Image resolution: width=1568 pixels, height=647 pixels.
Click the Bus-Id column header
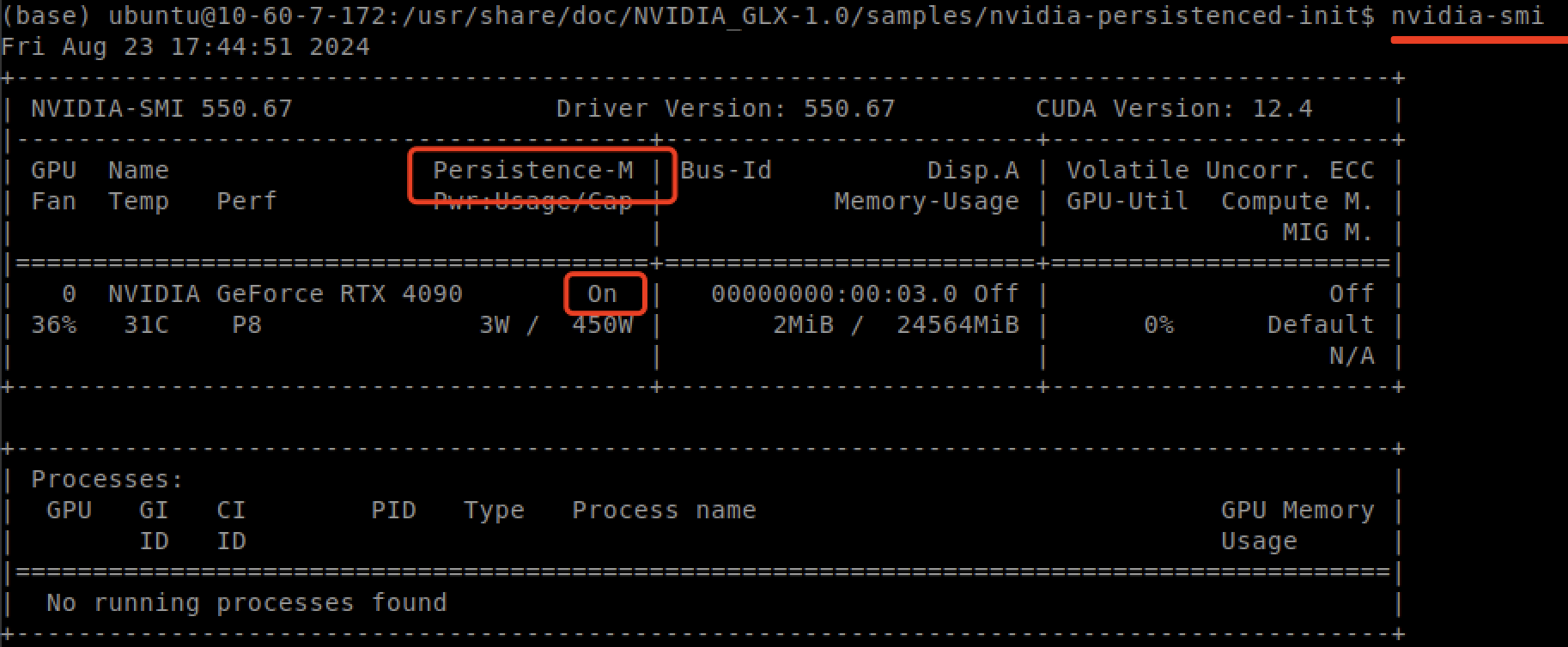pos(726,171)
